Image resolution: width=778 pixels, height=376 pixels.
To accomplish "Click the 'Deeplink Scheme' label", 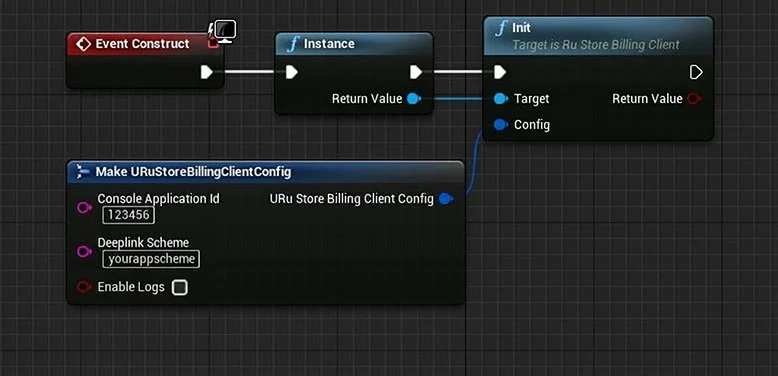I will click(143, 243).
